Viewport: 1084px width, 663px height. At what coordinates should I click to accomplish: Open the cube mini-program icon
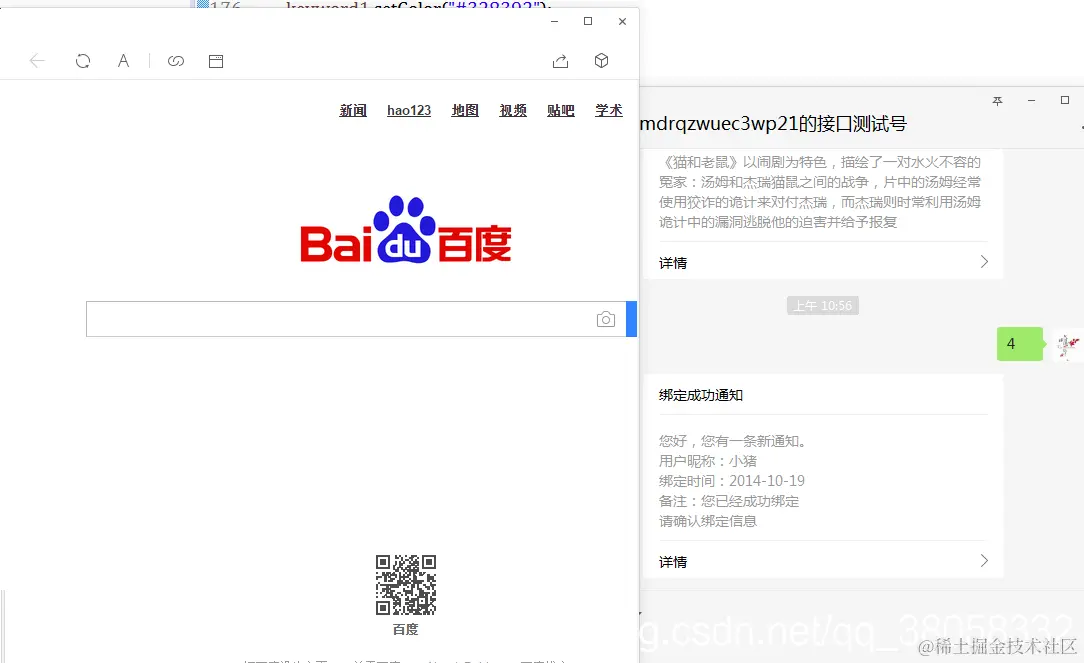tap(601, 61)
